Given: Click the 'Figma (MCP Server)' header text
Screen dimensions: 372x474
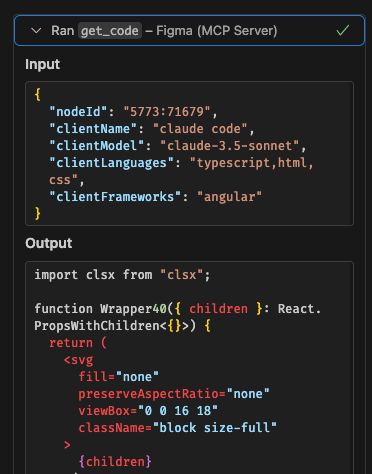Looking at the screenshot, I should (x=217, y=31).
